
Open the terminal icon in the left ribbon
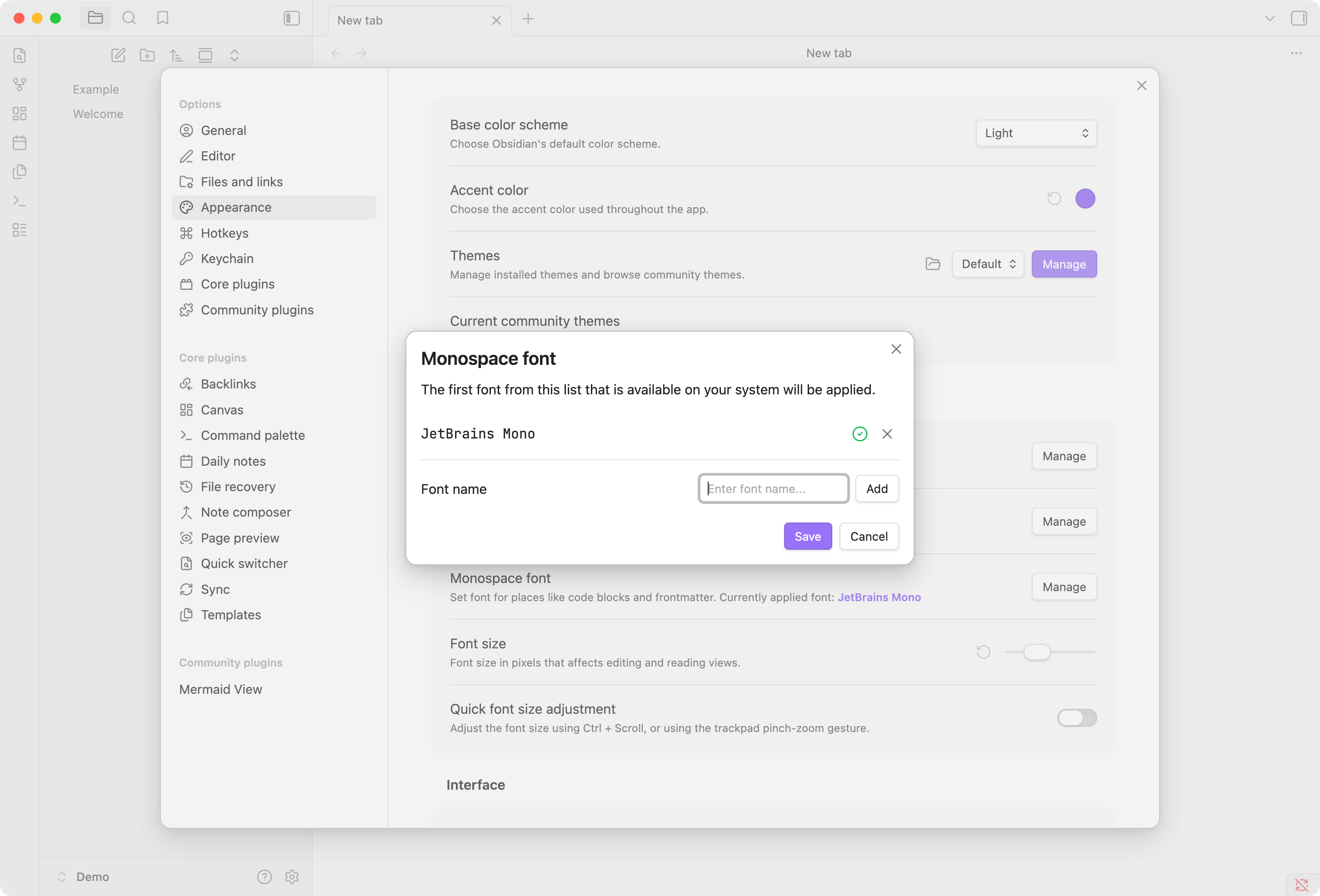(19, 200)
